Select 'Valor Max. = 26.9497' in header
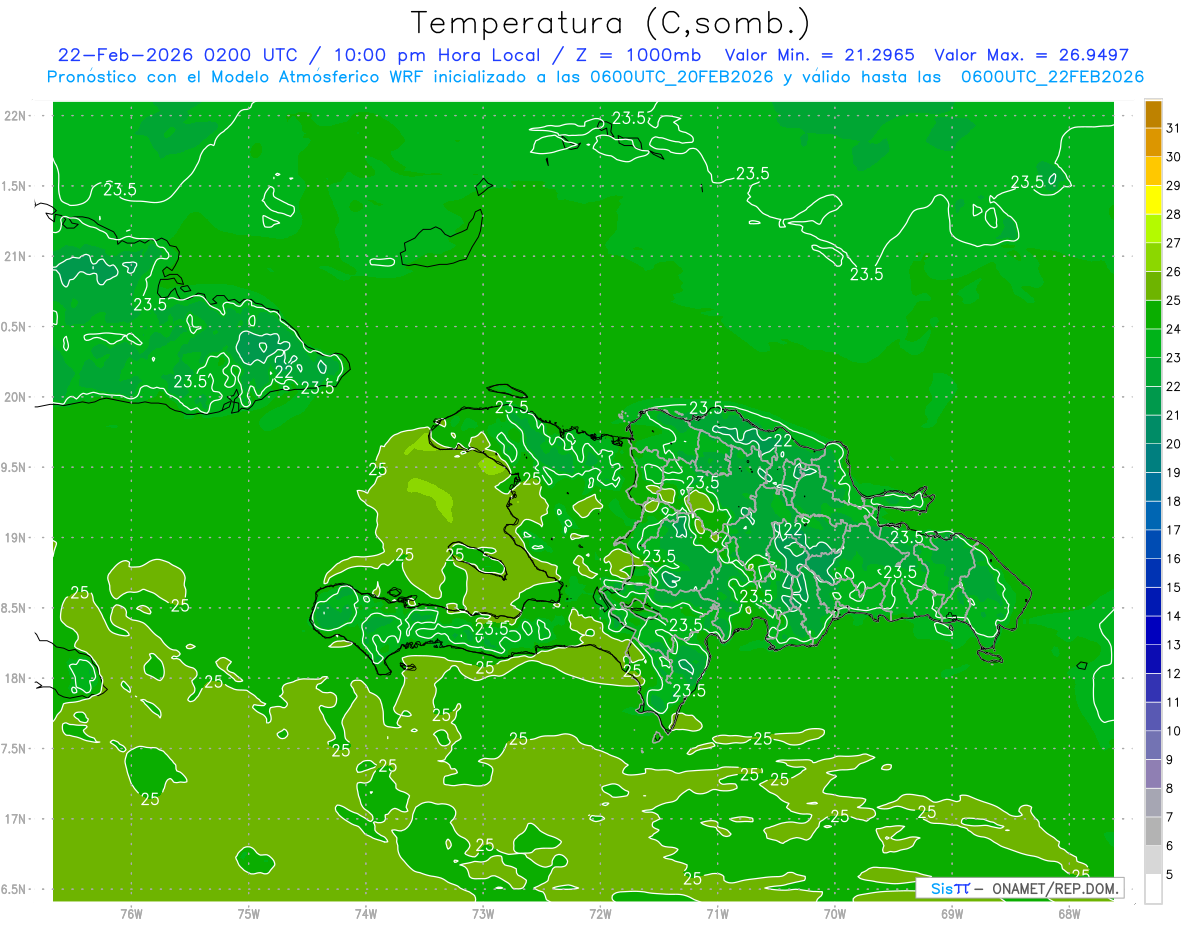This screenshot has width=1200, height=927. [1031, 55]
